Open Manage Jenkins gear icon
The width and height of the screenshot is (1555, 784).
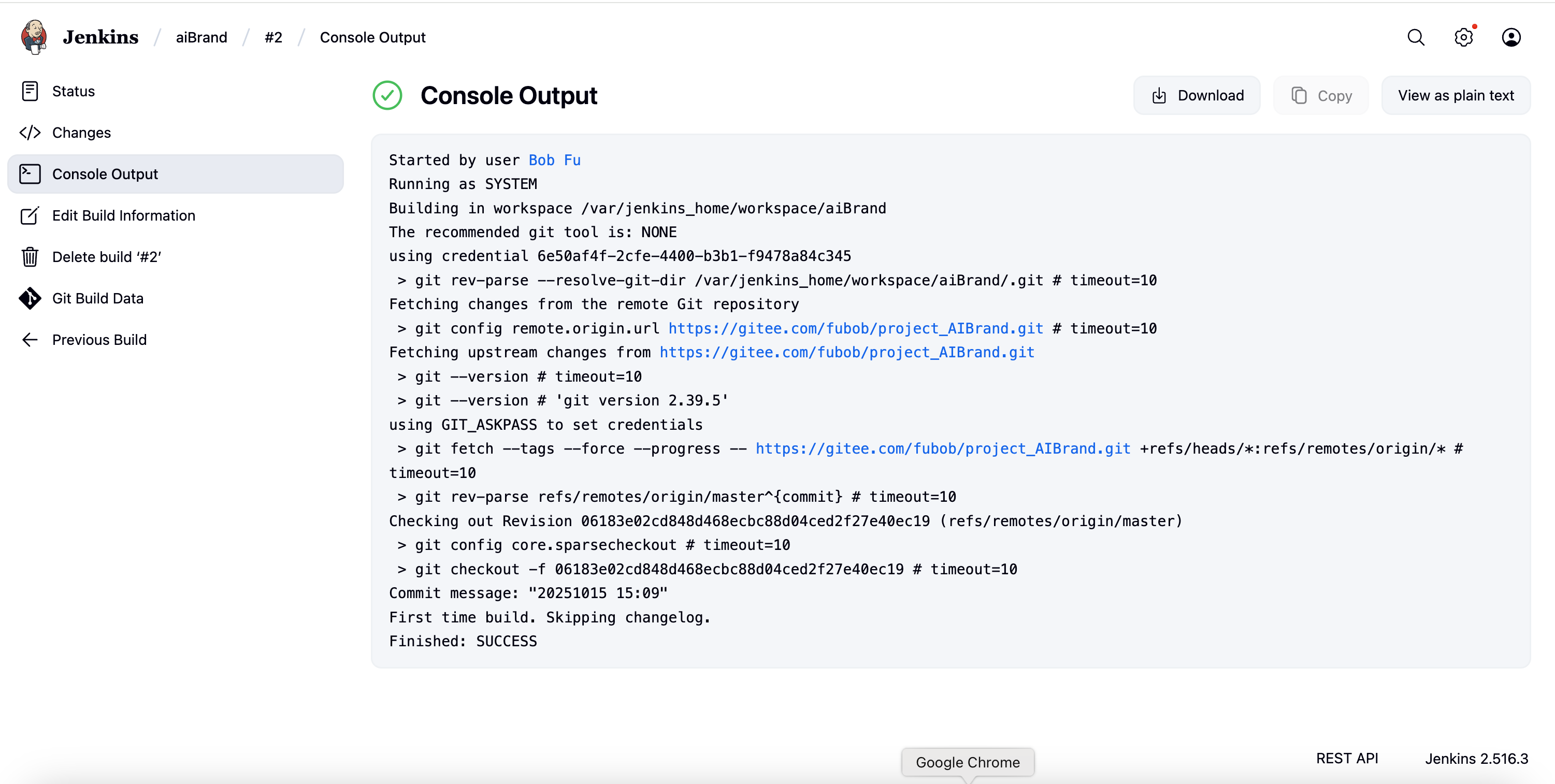point(1463,37)
